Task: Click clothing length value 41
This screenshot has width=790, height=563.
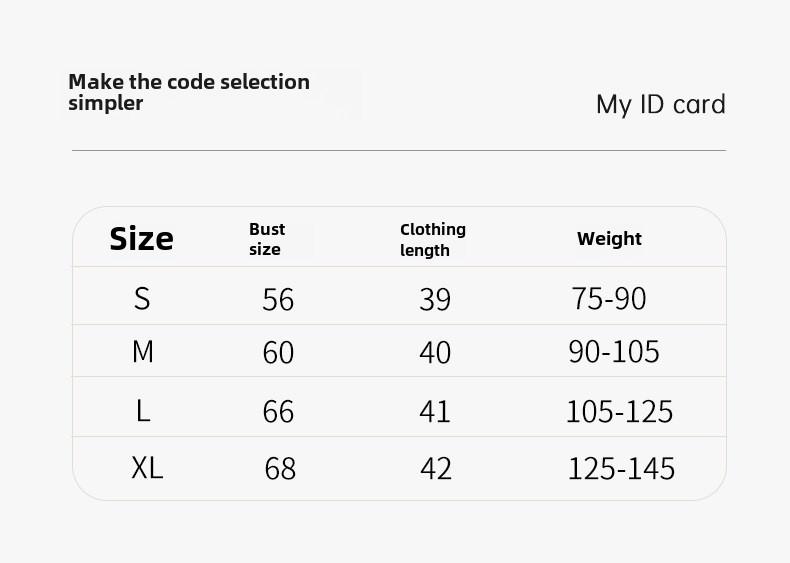Action: tap(435, 411)
